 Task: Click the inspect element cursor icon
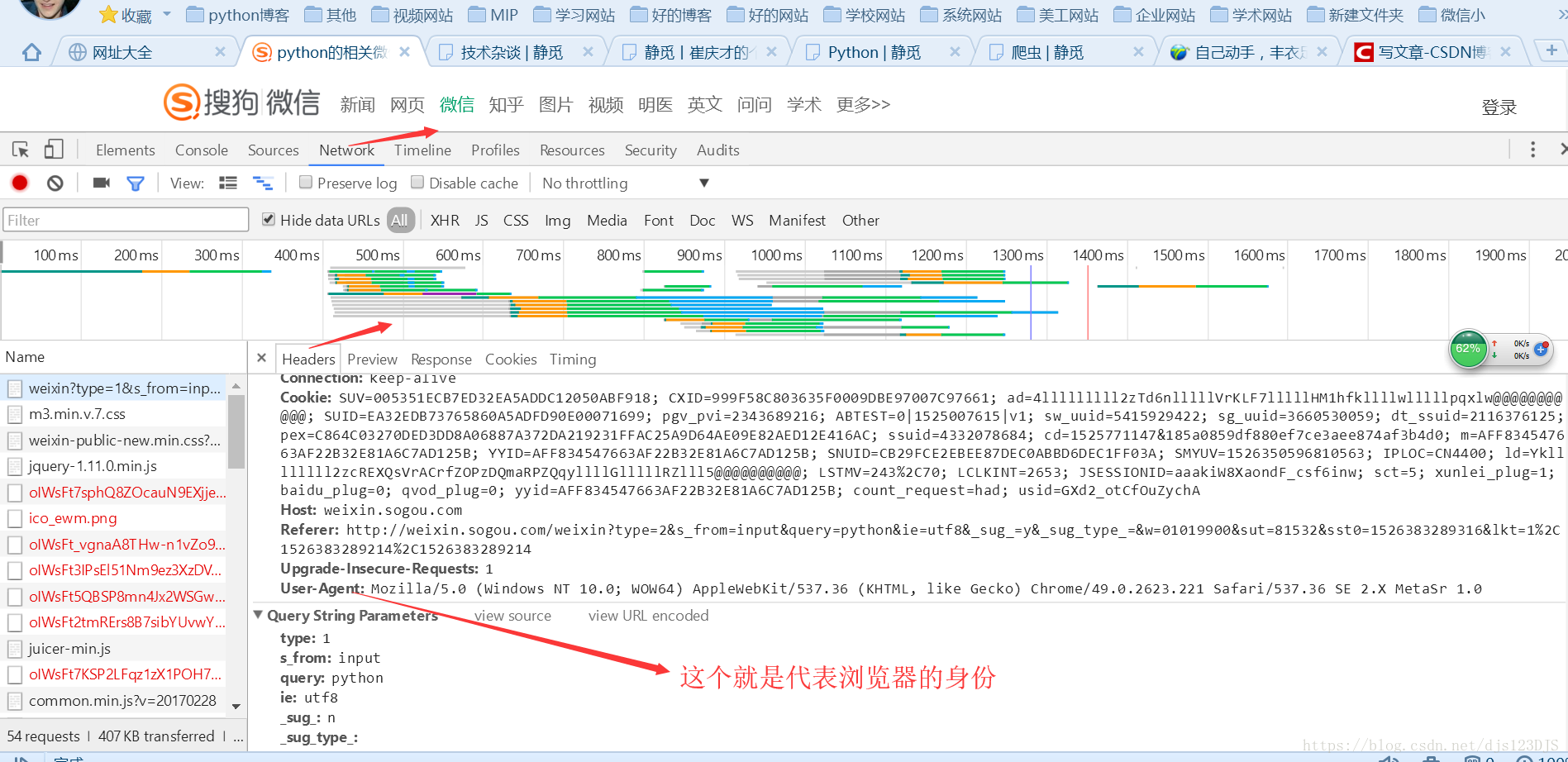click(21, 150)
